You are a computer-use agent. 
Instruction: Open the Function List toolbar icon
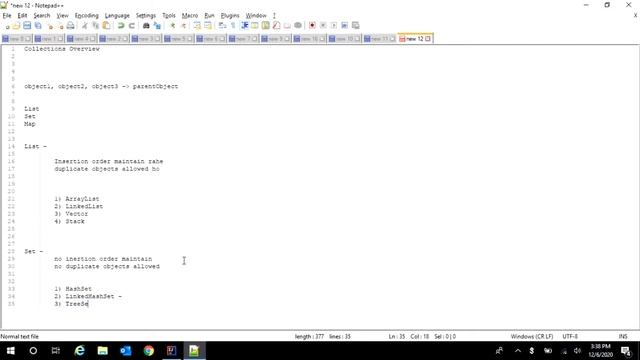pyautogui.click(x=276, y=26)
